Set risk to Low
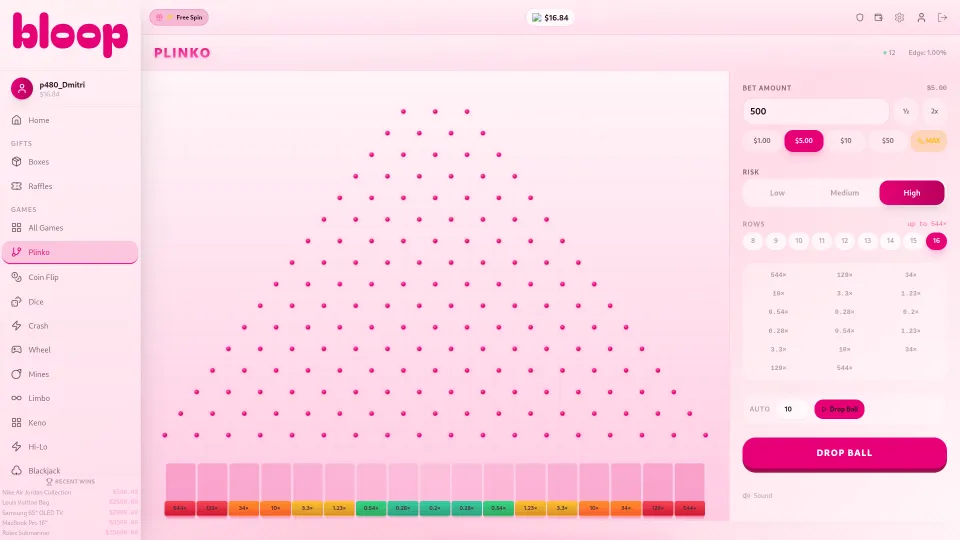Screen dimensions: 960x540 pyautogui.click(x=777, y=193)
